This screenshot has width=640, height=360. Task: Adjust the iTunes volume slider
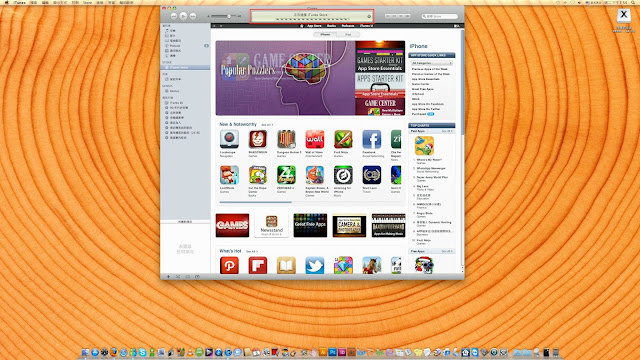point(224,16)
